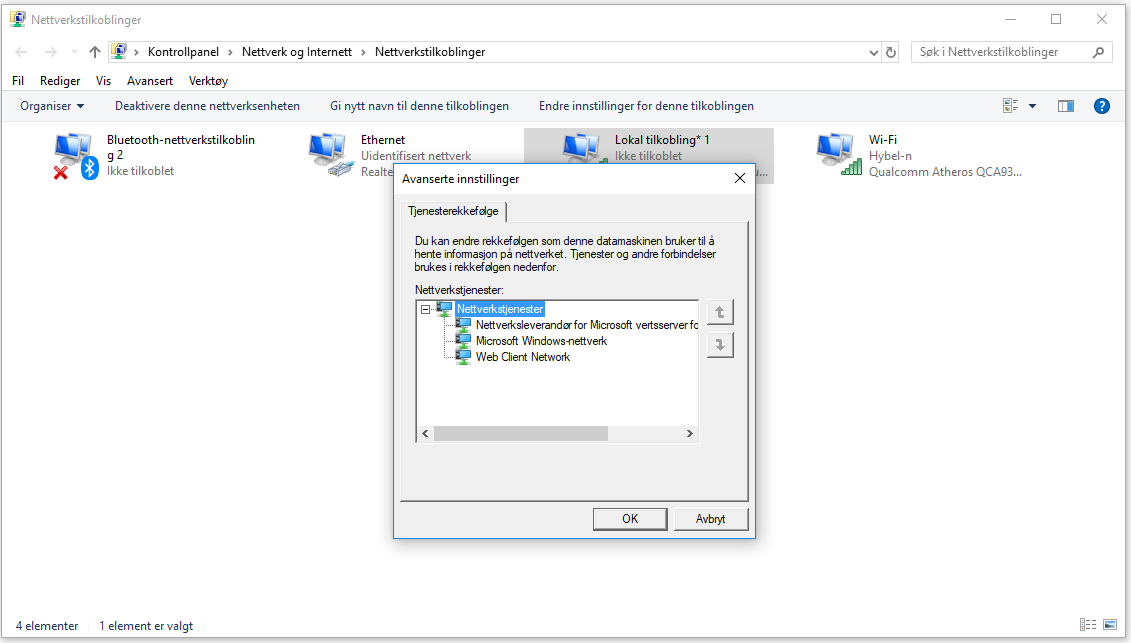Open the Vis menu
The image size is (1131, 643).
(x=103, y=81)
